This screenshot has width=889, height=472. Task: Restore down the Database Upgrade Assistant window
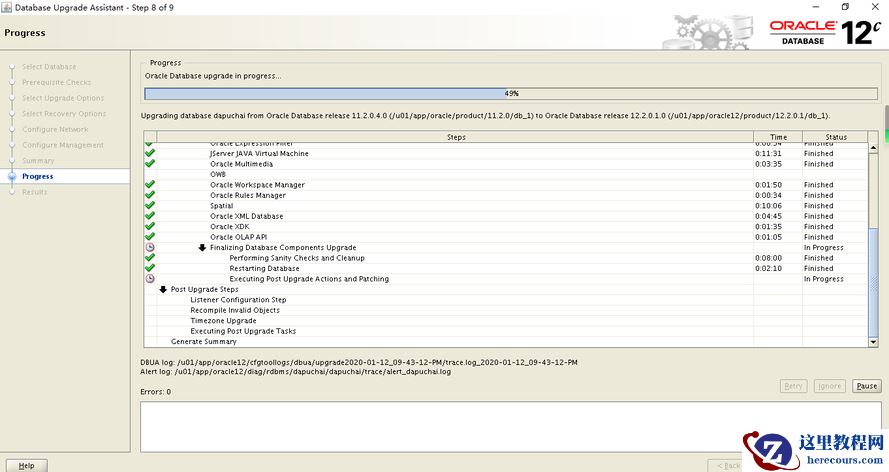[845, 7]
